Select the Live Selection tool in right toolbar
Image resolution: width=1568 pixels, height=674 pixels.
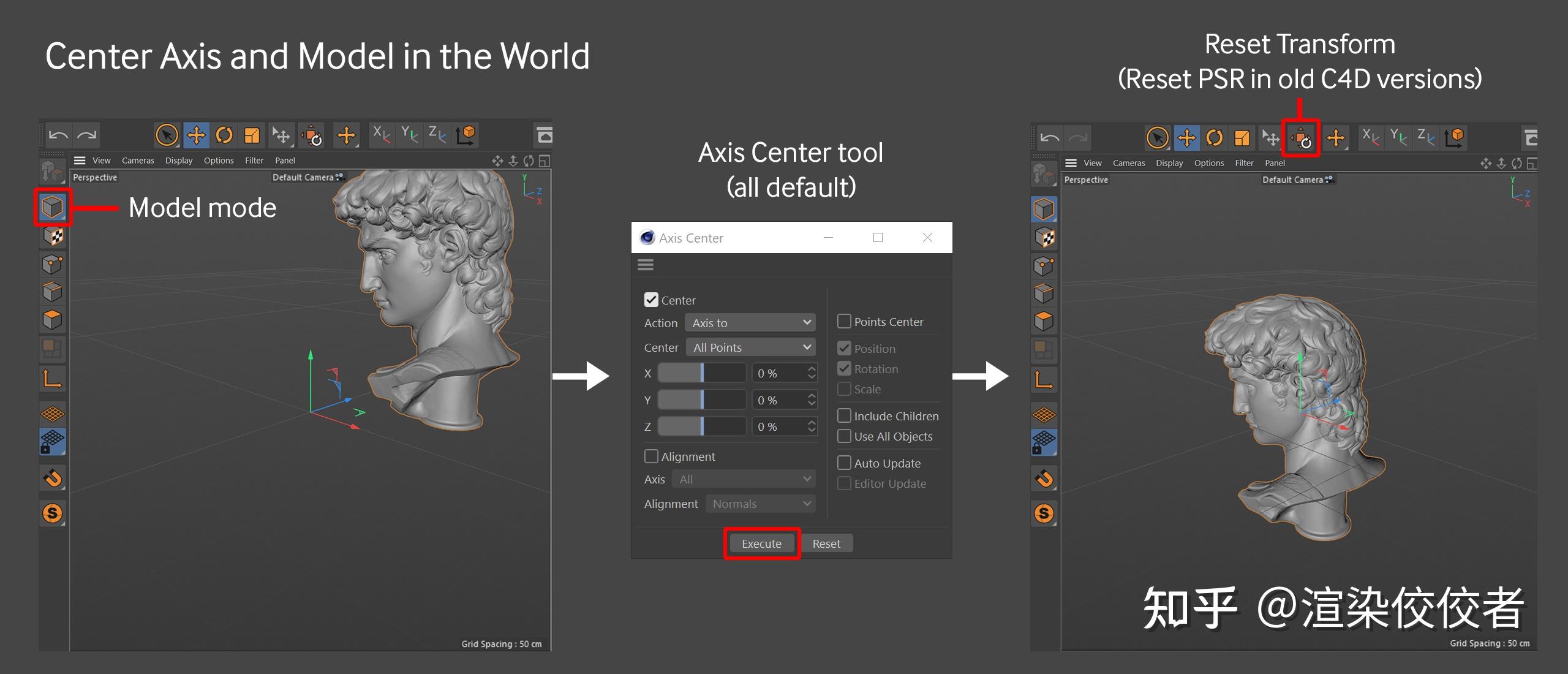1157,138
